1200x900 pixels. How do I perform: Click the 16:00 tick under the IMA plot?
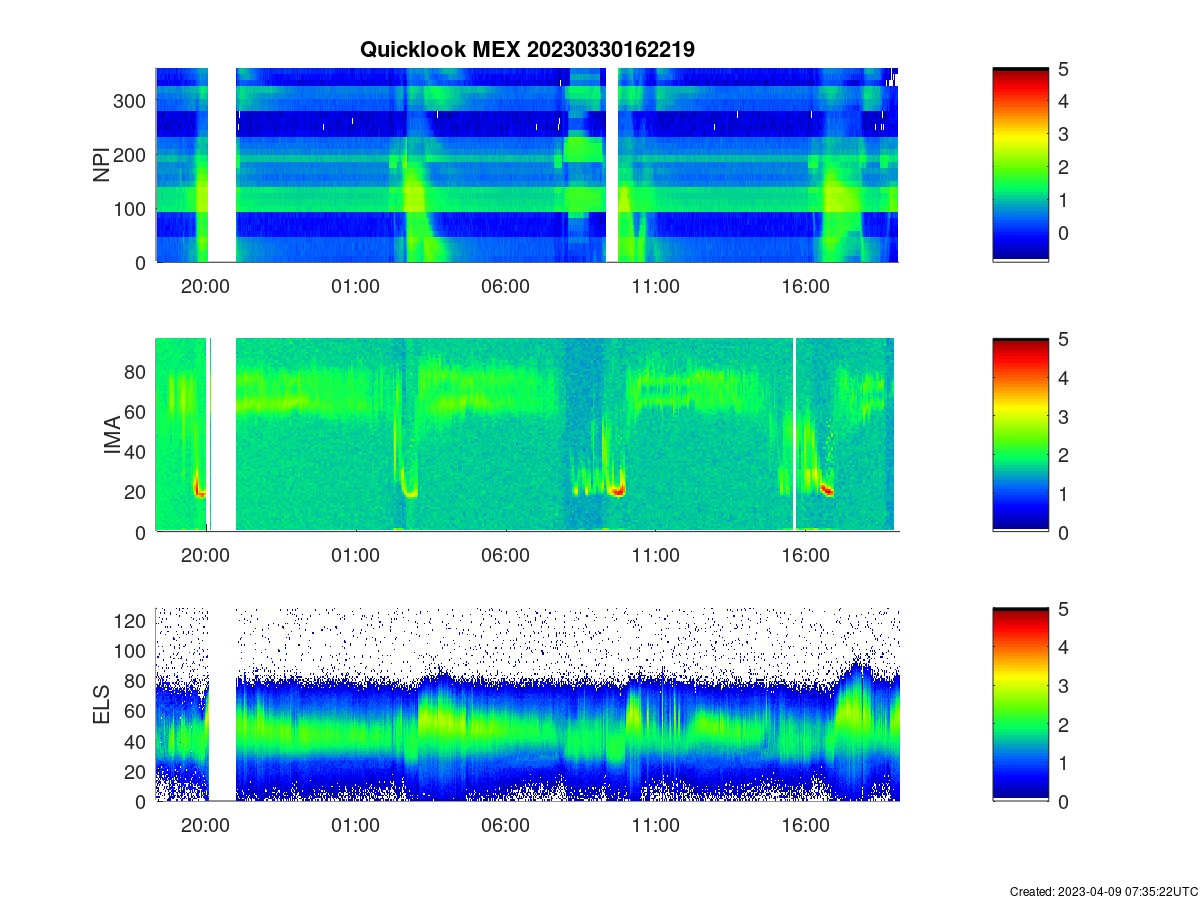click(806, 556)
